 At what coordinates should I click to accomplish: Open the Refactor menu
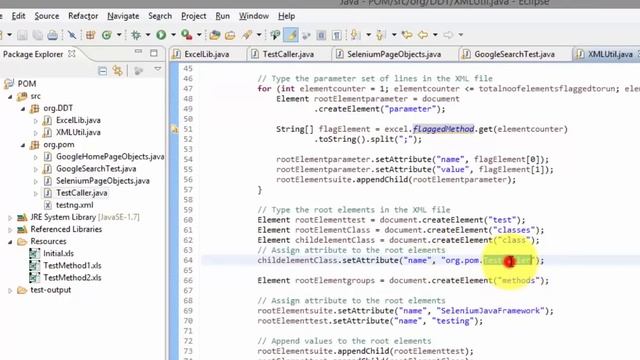[83, 16]
